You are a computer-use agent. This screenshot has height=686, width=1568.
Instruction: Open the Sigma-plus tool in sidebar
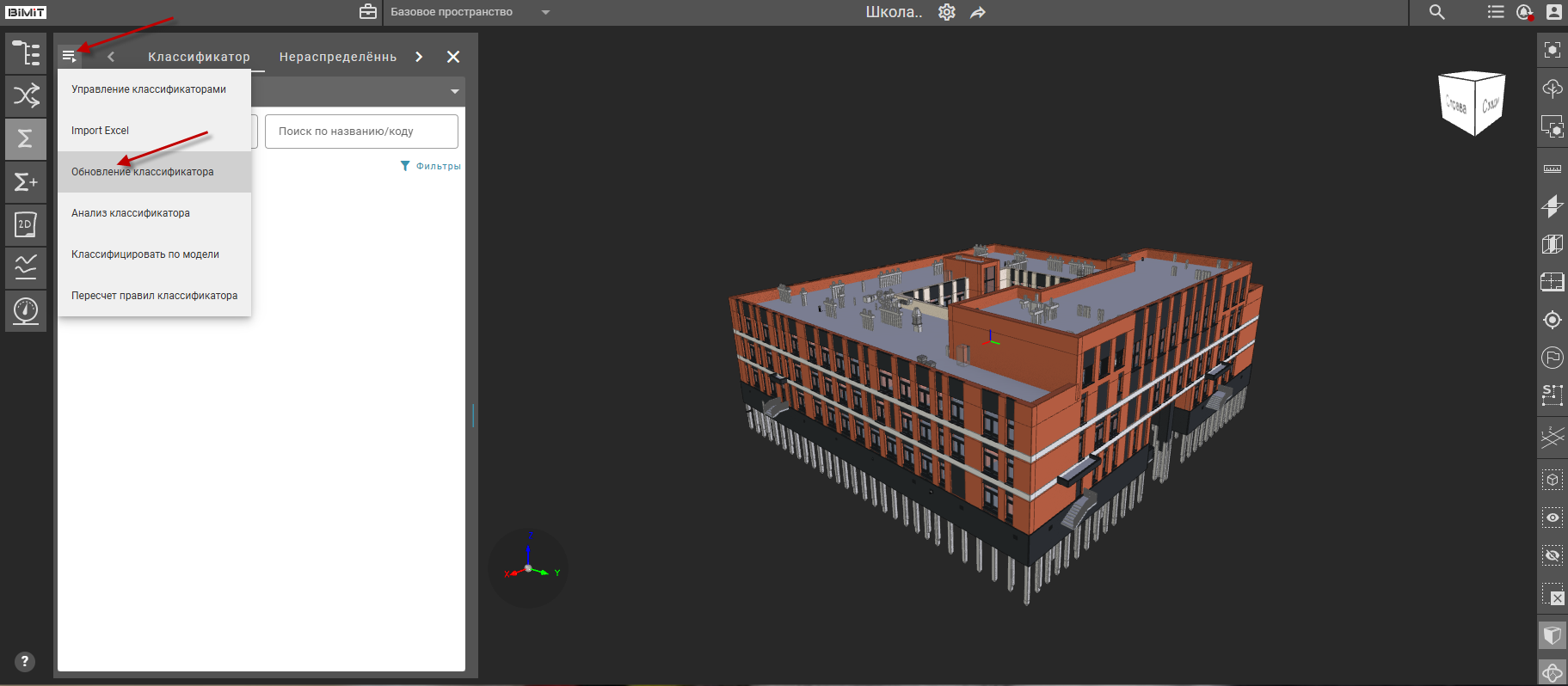26,181
